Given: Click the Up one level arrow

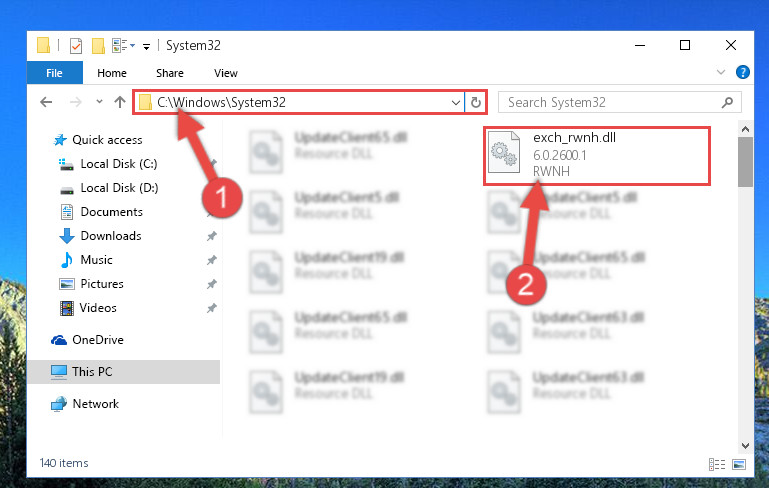Looking at the screenshot, I should point(120,102).
